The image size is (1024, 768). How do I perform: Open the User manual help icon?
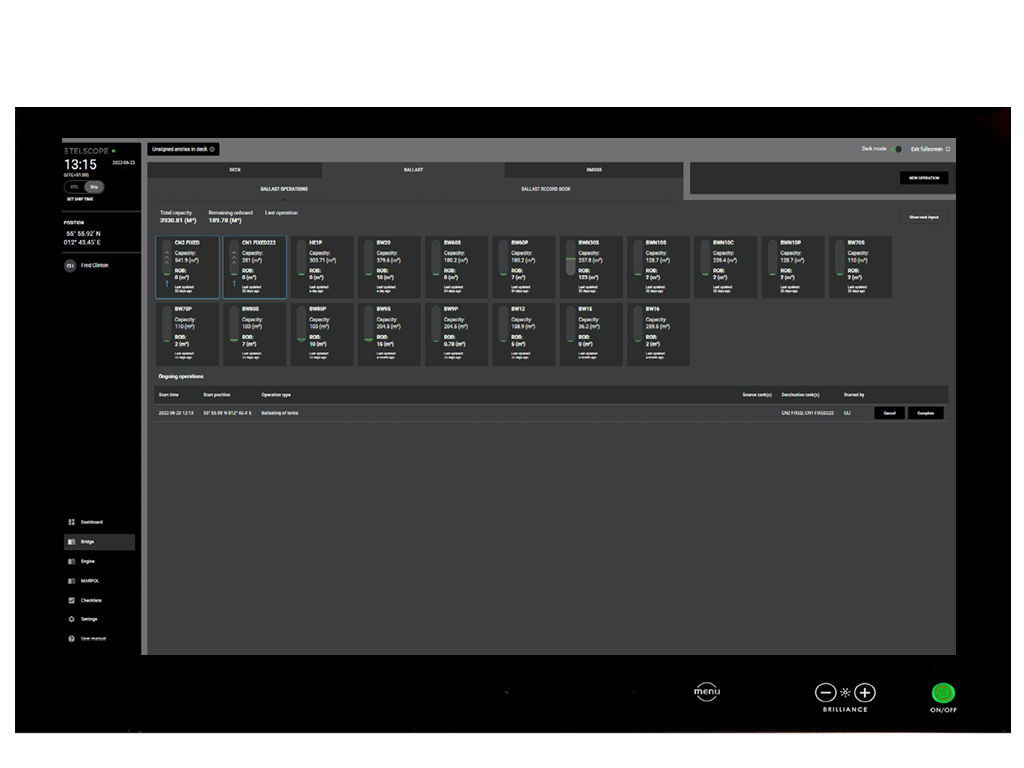(x=71, y=638)
